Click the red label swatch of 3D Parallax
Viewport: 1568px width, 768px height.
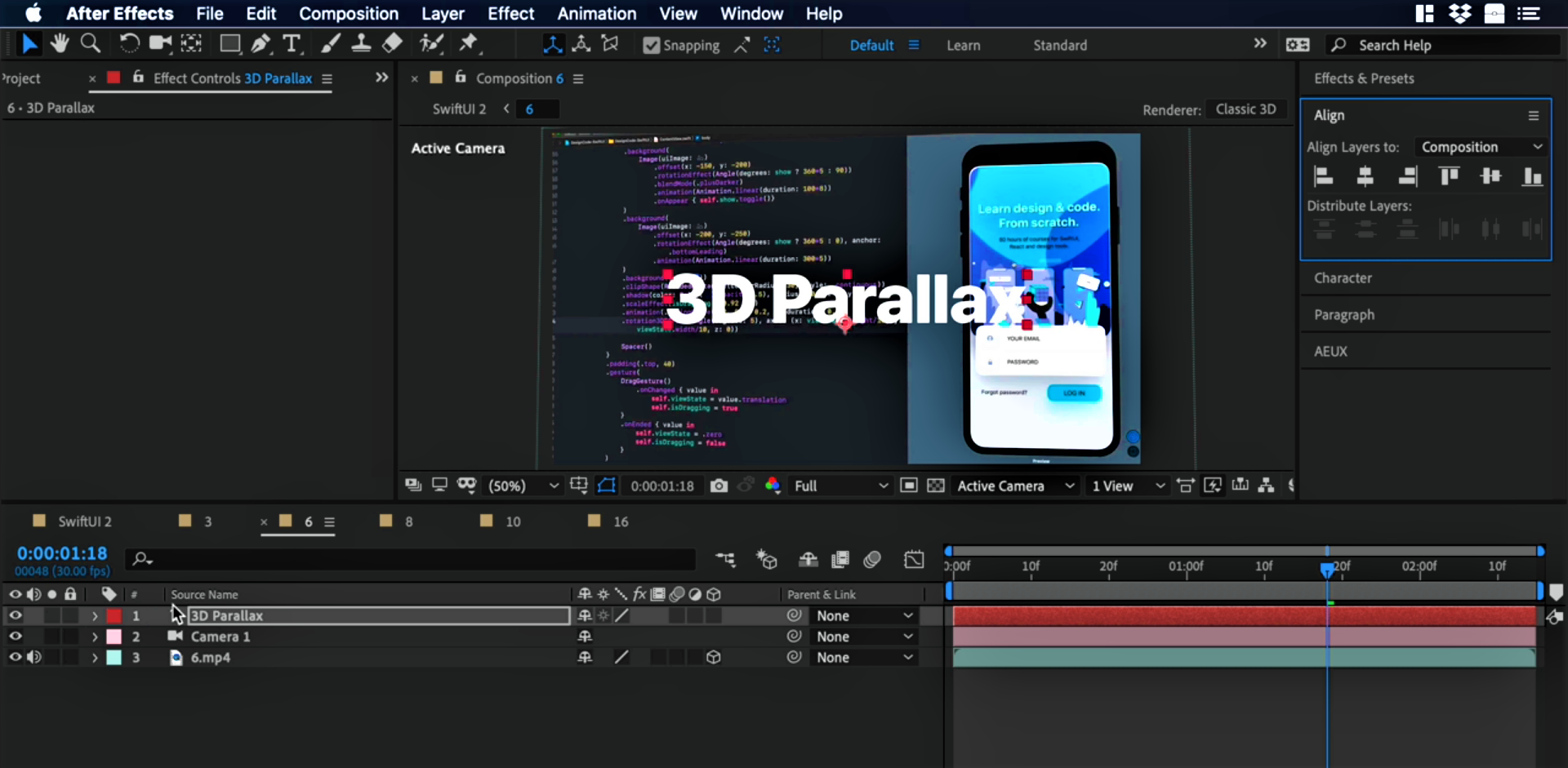click(114, 615)
